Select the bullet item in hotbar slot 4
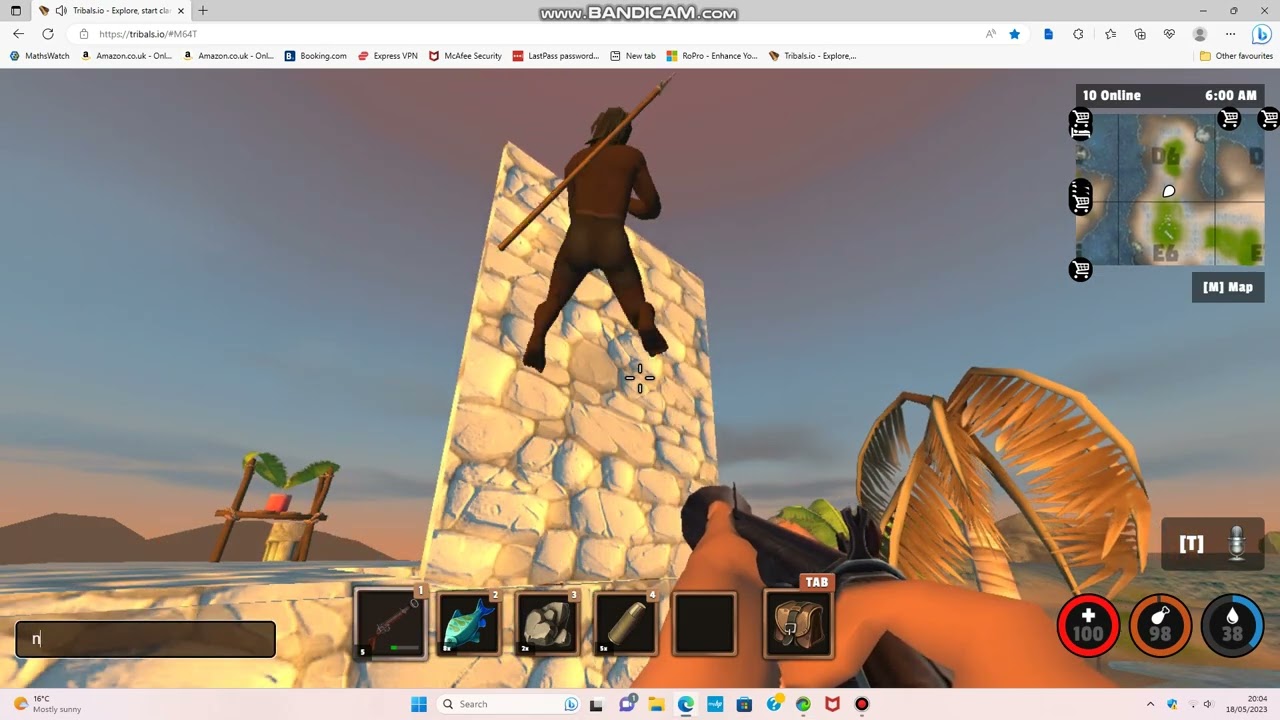 [626, 625]
